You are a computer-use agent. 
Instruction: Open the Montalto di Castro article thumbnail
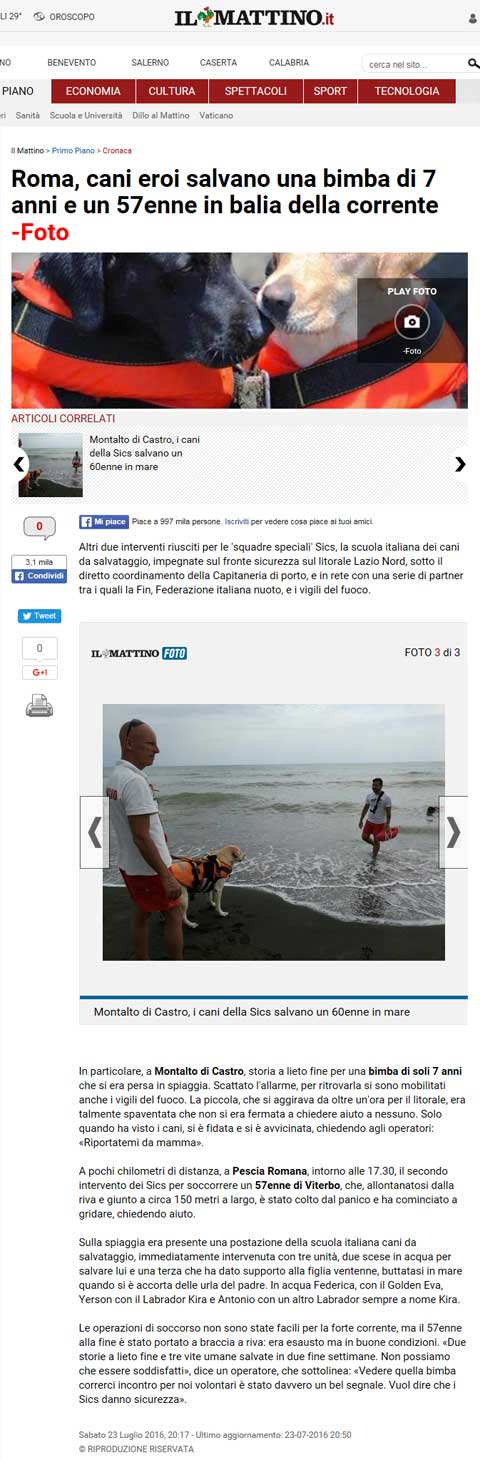click(x=50, y=465)
